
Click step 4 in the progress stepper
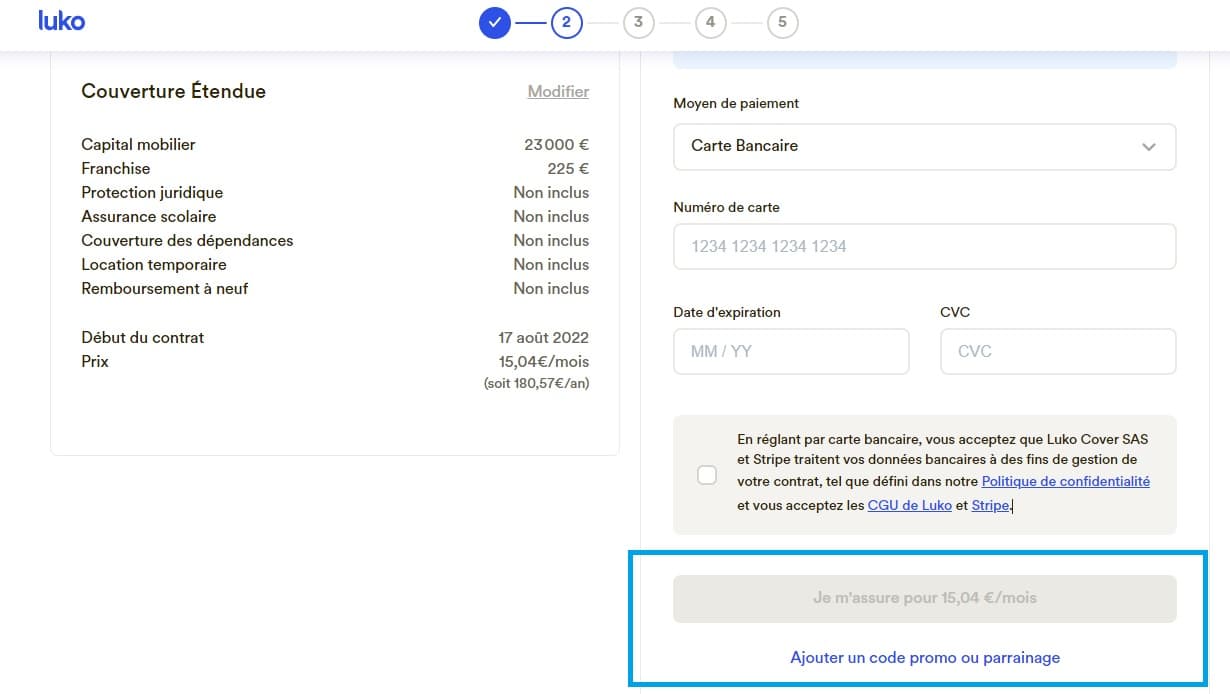click(x=710, y=21)
